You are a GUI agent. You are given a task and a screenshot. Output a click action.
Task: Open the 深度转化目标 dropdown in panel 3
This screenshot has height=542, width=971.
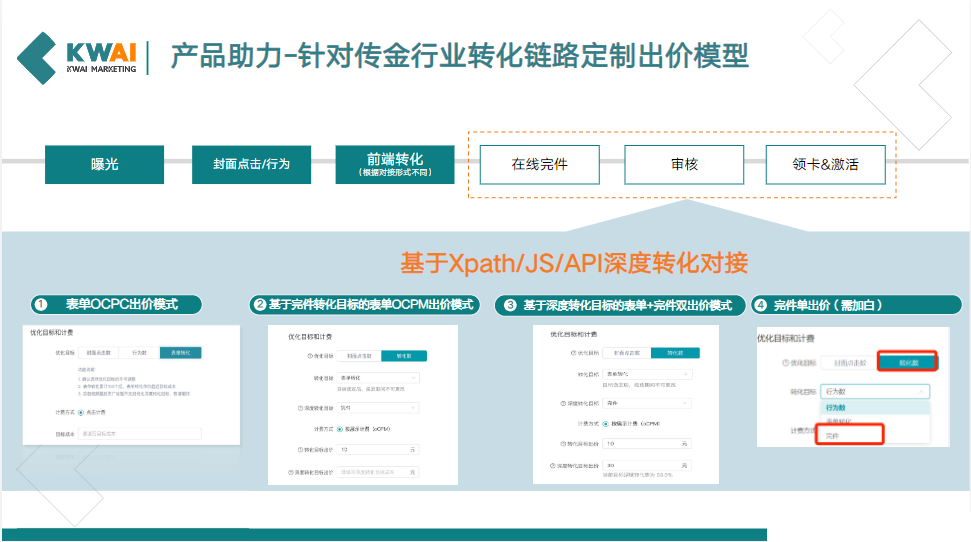tap(646, 403)
